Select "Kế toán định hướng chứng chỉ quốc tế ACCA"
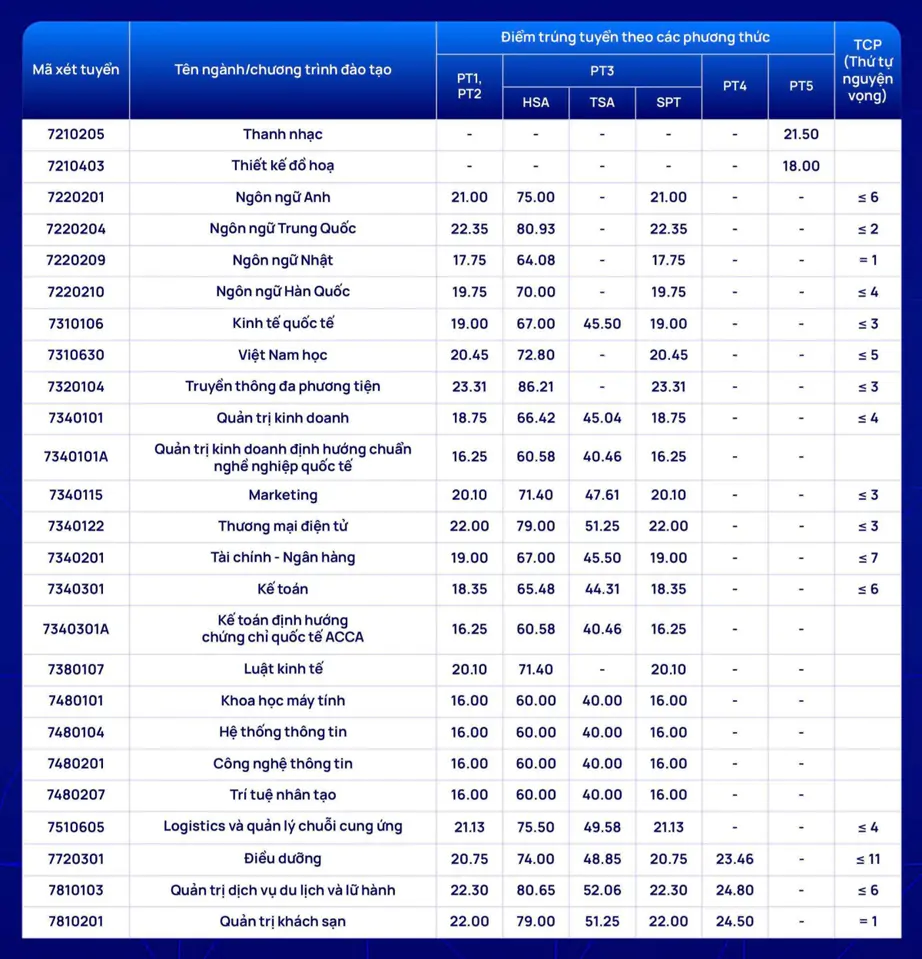This screenshot has height=959, width=922. 282,629
